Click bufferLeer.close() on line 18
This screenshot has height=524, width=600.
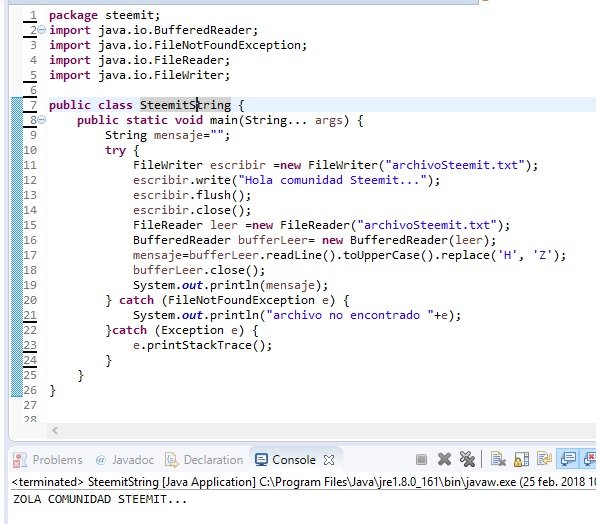(199, 270)
